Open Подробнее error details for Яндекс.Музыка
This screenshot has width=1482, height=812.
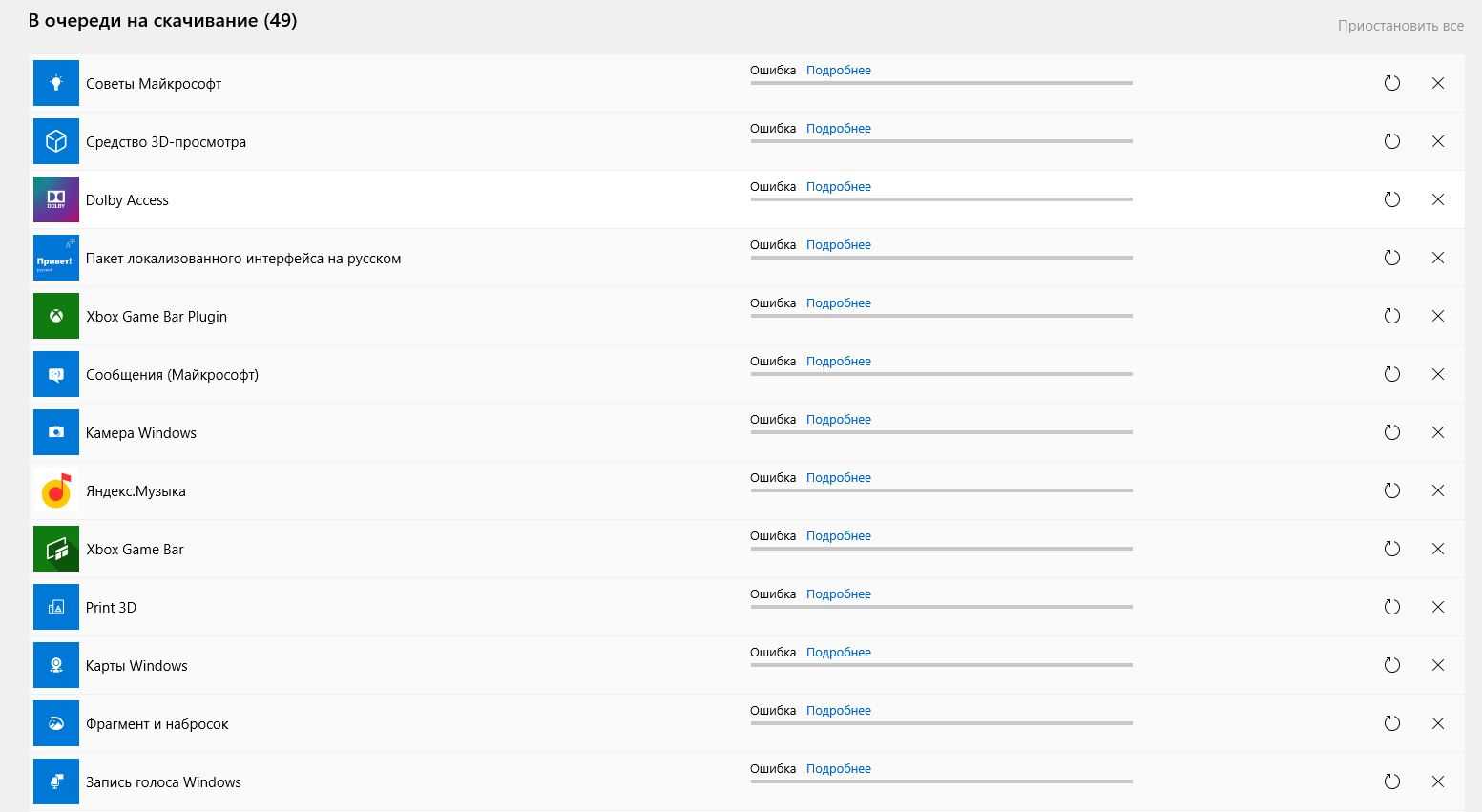pos(838,478)
